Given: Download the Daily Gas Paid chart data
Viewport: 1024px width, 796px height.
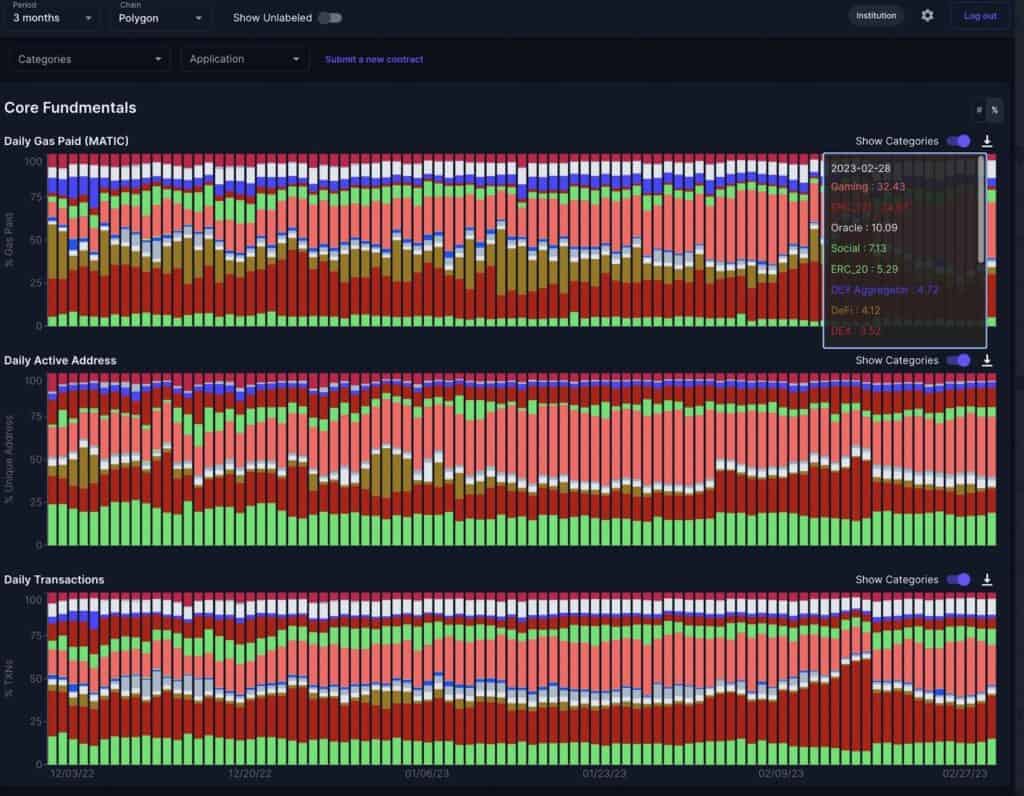Looking at the screenshot, I should 987,141.
